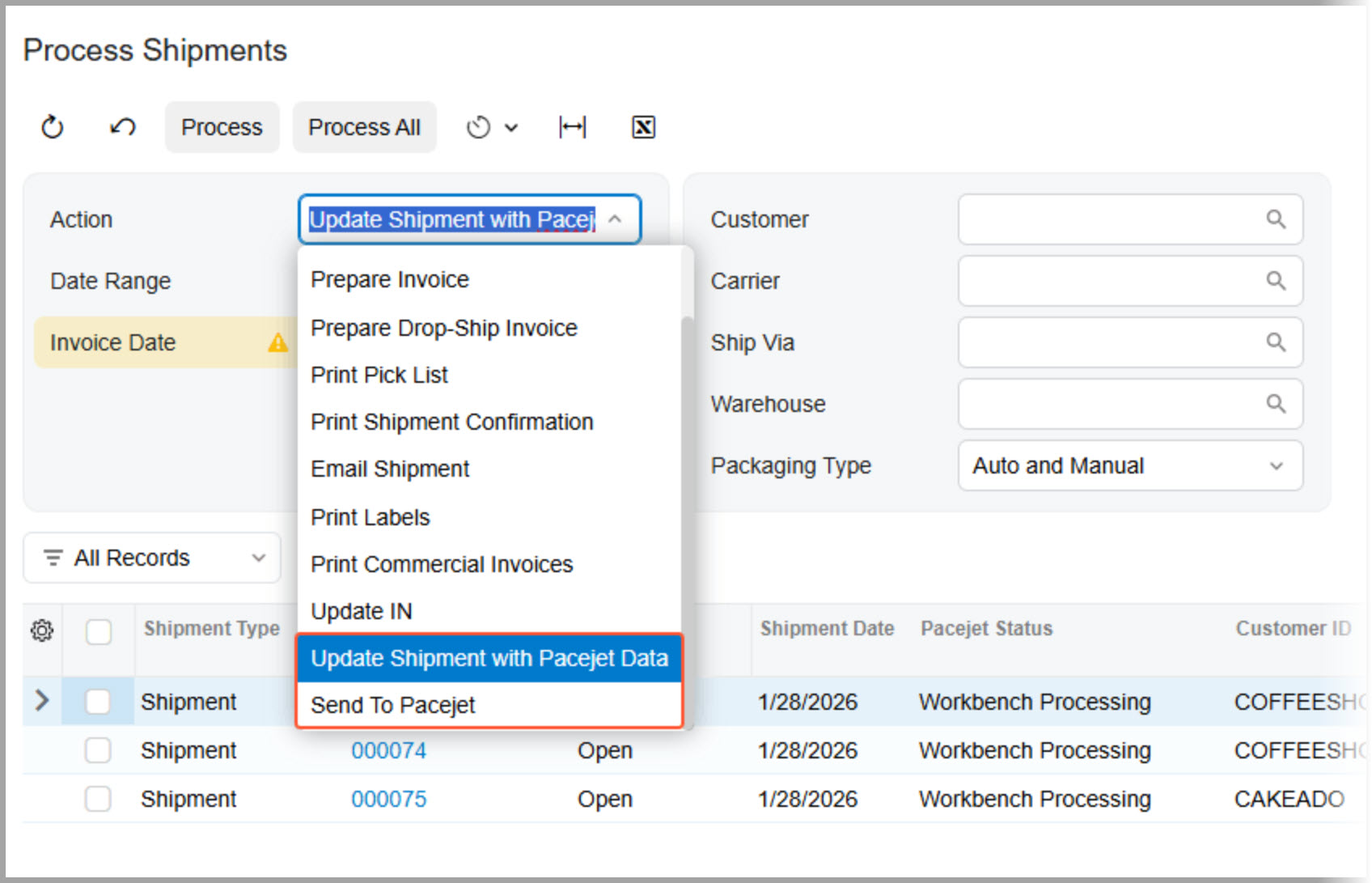Click the undo changes icon
The height and width of the screenshot is (883, 1372).
[121, 126]
